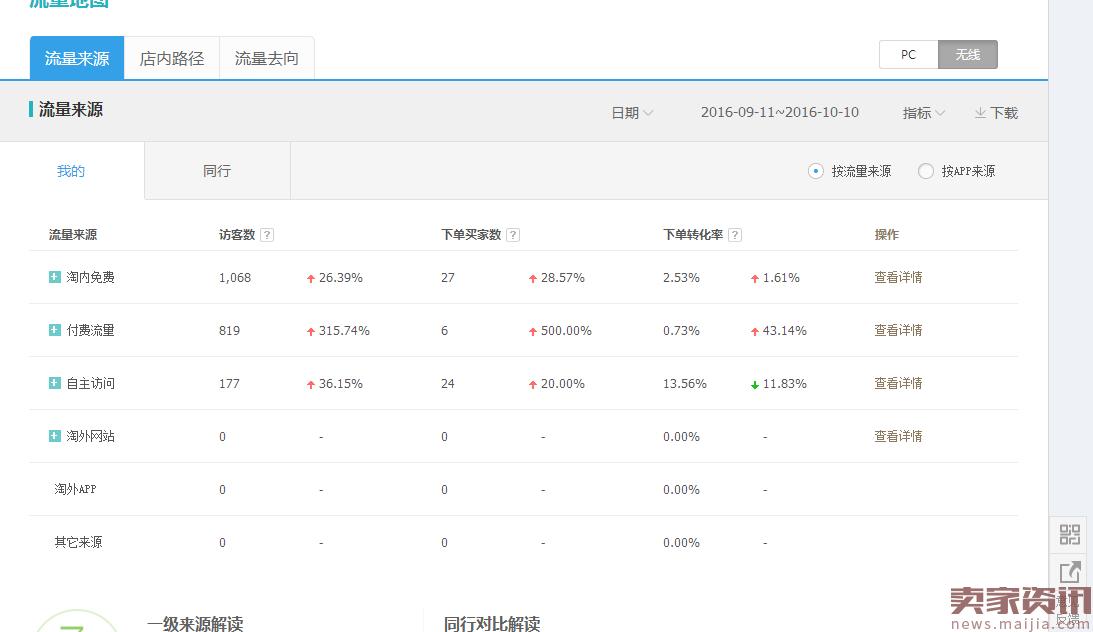Open 查看详情 for 付费流量
This screenshot has height=632, width=1093.
pyautogui.click(x=898, y=330)
